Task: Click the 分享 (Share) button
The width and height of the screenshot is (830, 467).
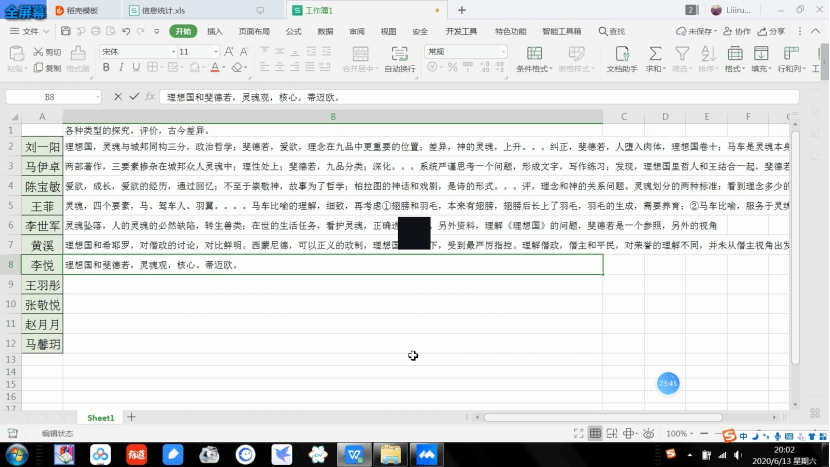Action: pyautogui.click(x=772, y=31)
